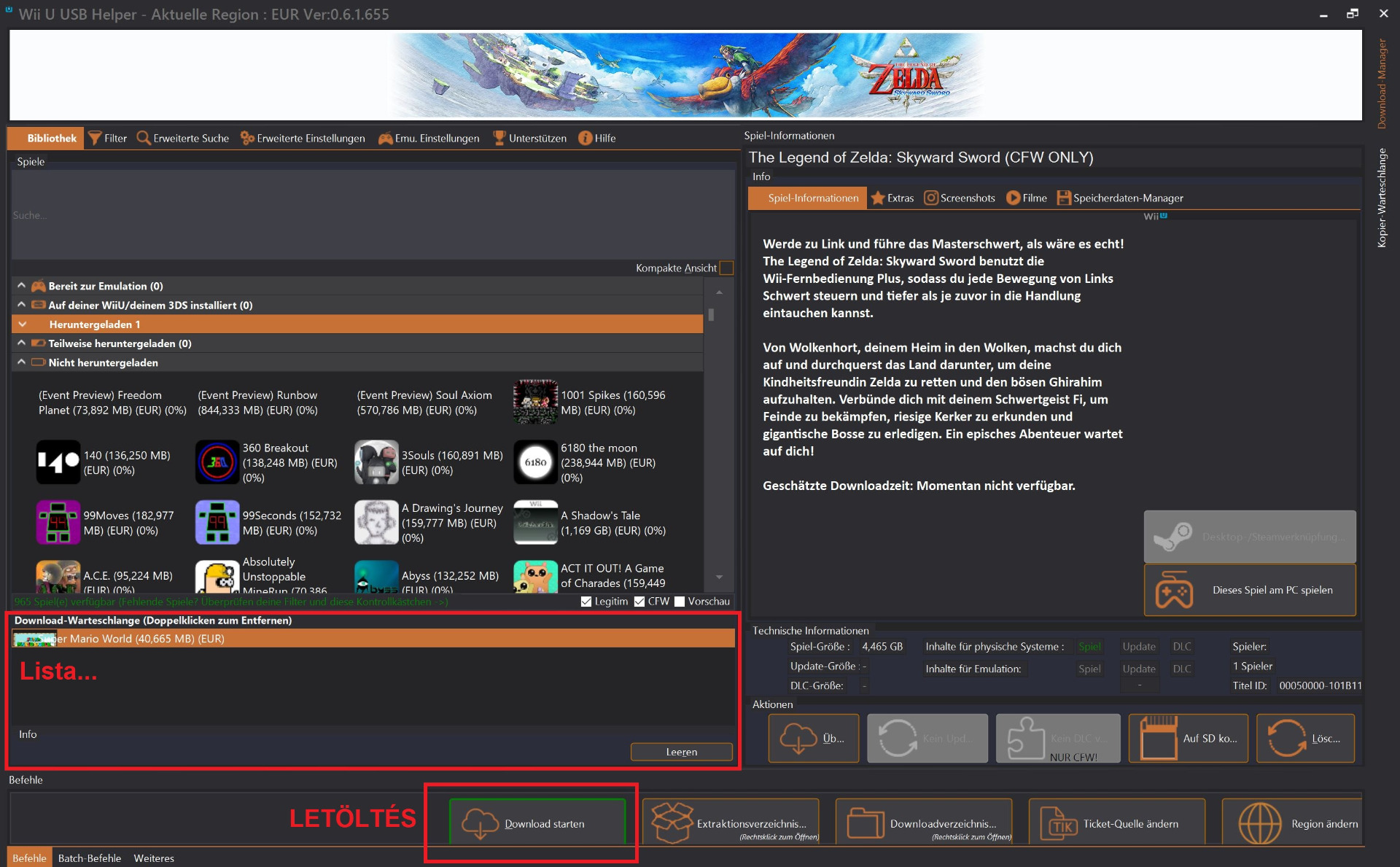1400x867 pixels.
Task: Open Erweiterte Einstellungen gears icon
Action: [x=247, y=138]
